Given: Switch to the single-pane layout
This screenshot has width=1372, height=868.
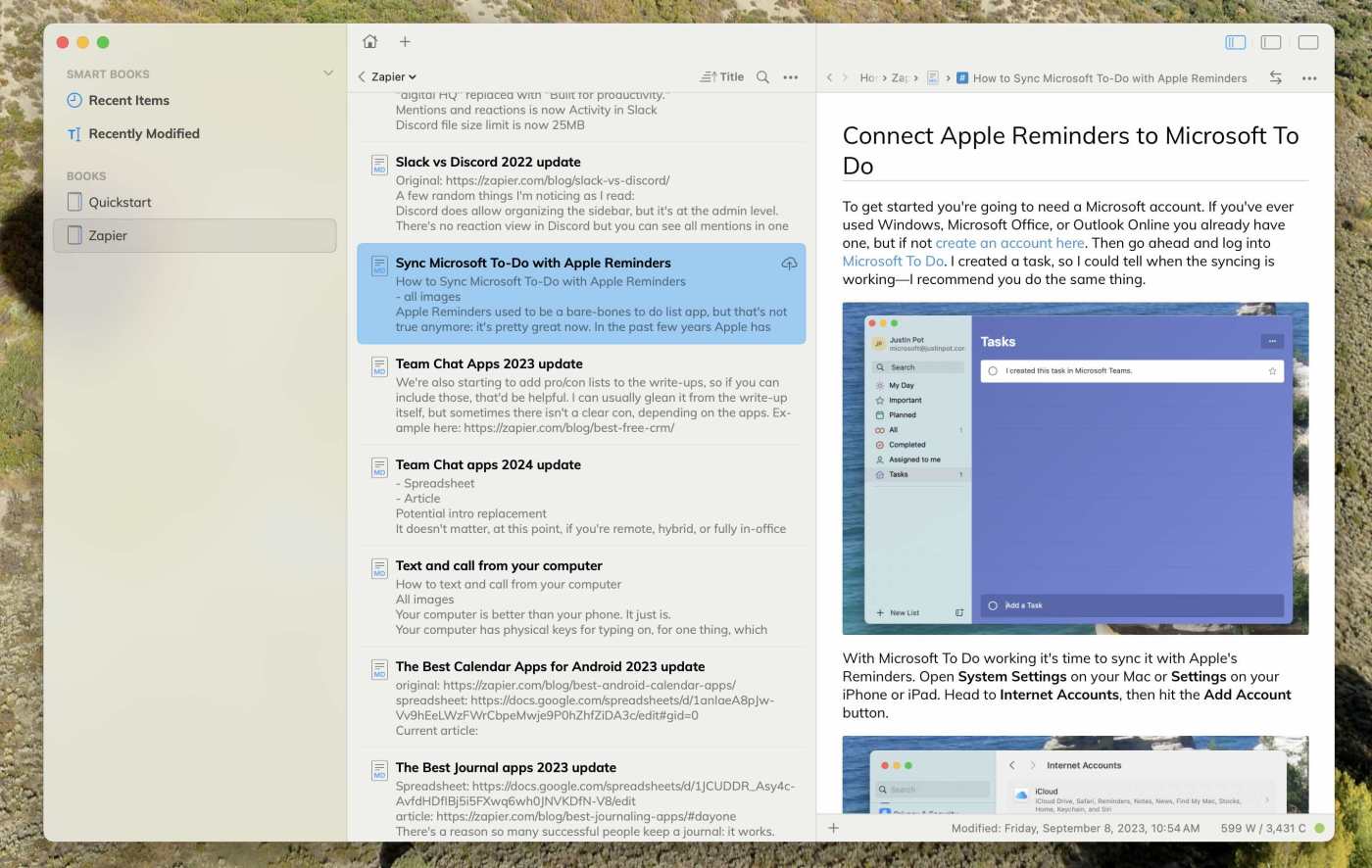Looking at the screenshot, I should point(1308,42).
